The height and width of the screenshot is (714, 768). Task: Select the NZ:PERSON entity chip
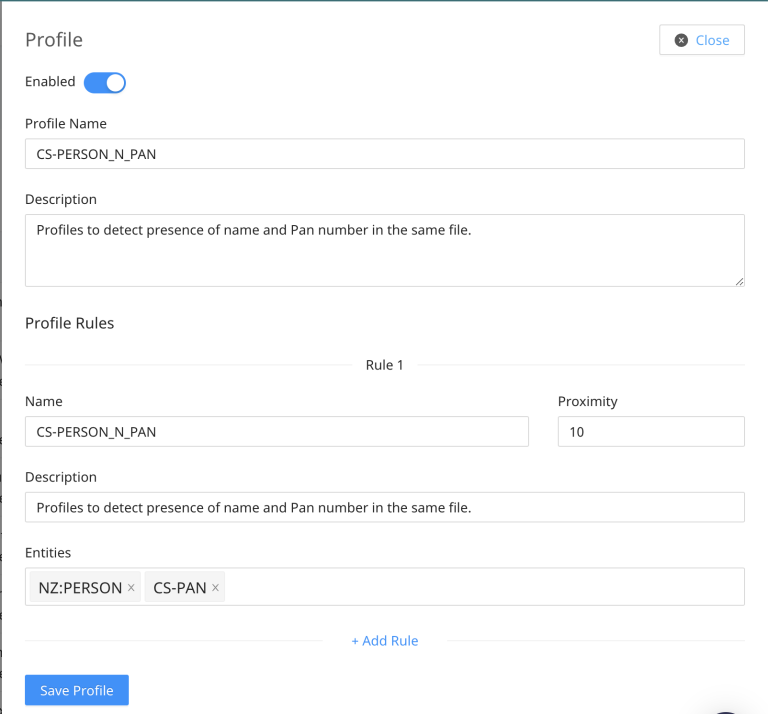click(80, 588)
